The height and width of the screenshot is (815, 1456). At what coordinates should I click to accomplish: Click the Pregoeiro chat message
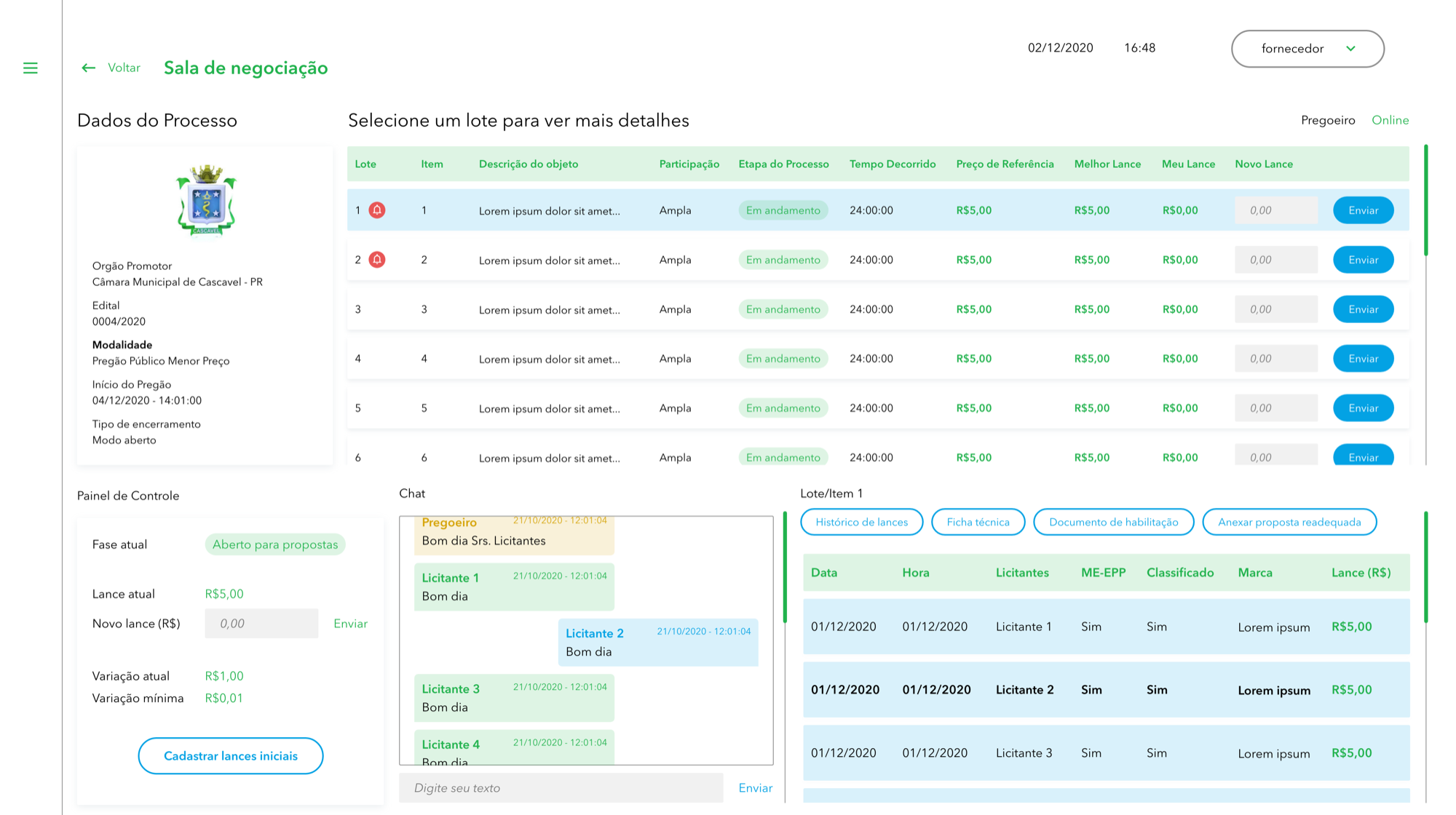pos(514,535)
